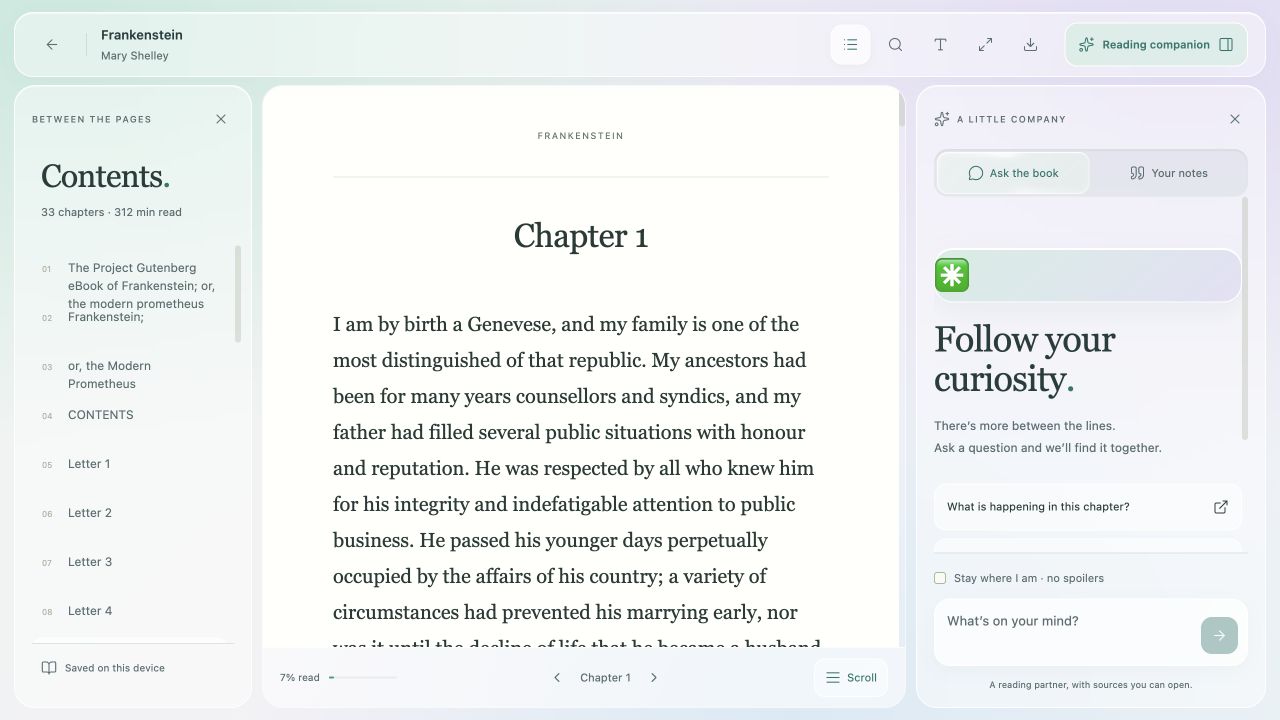Open Letter 2 in contents
1280x720 pixels.
click(x=133, y=513)
